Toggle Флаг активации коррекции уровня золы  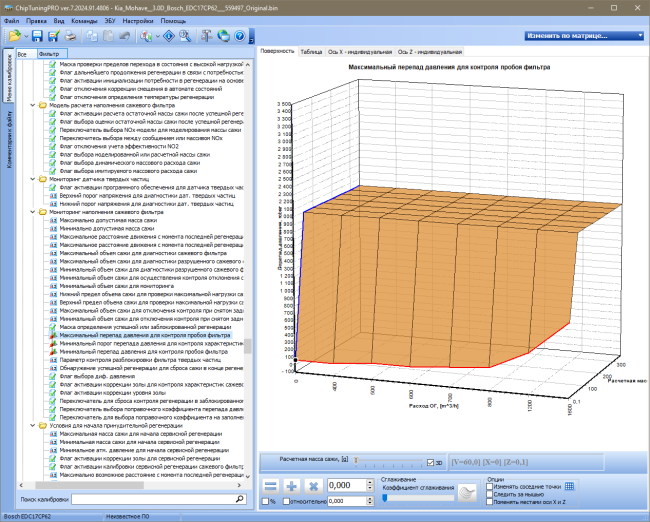pos(53,393)
